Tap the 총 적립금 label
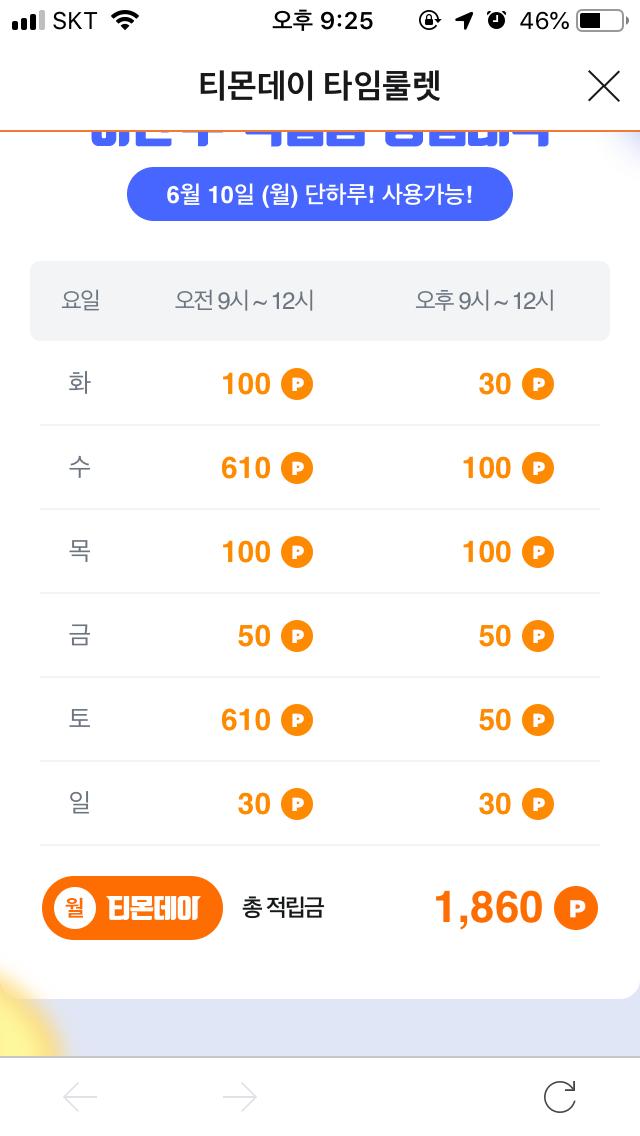 (283, 908)
